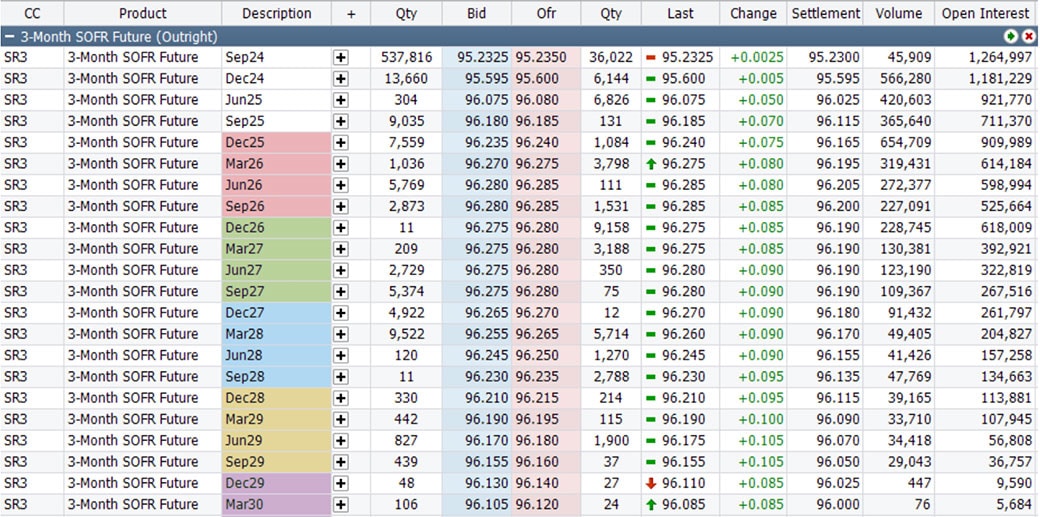
Task: Collapse the 3-Month SOFR Future (Outright) group
Action: tap(9, 36)
